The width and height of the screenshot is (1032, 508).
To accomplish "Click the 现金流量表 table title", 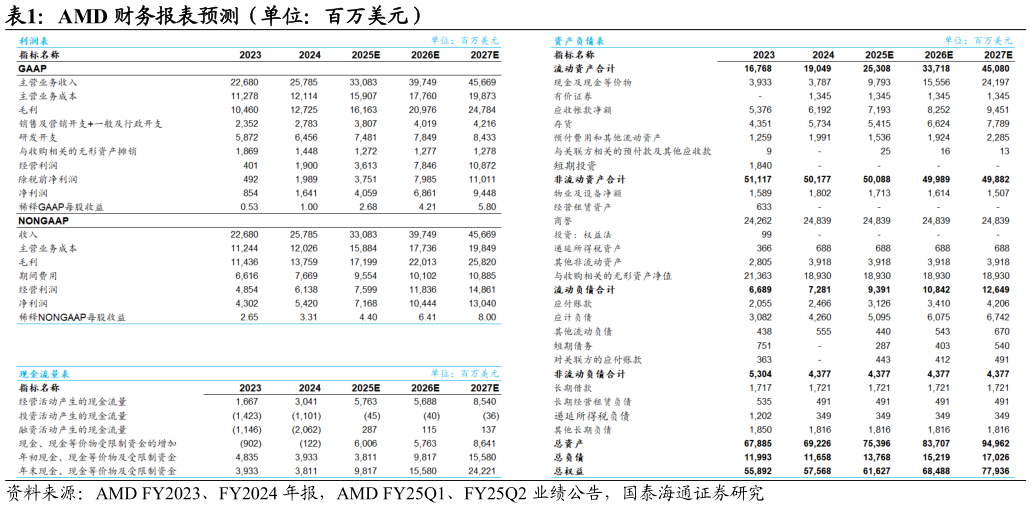I will [x=36, y=374].
